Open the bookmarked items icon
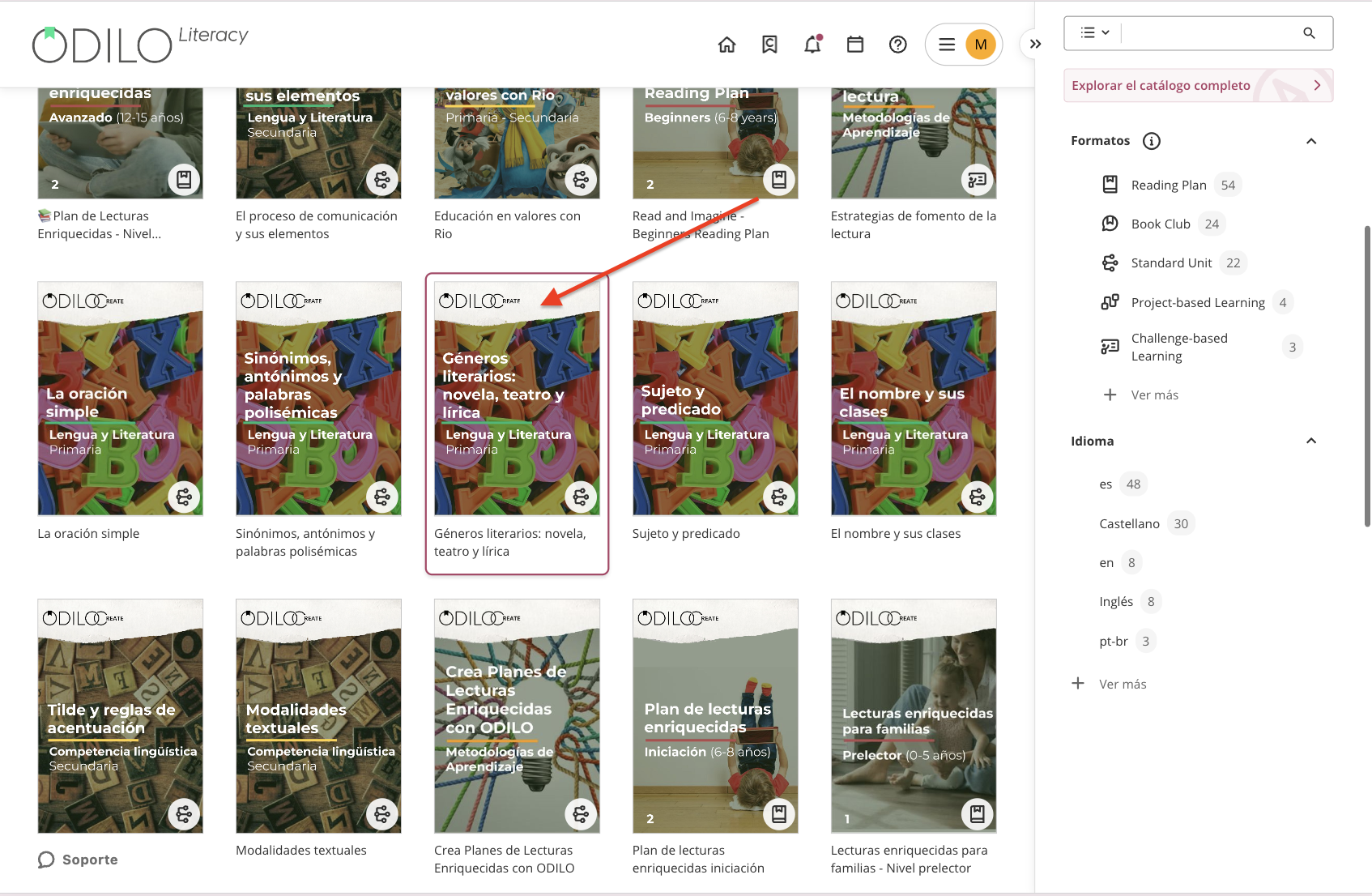 [x=769, y=45]
